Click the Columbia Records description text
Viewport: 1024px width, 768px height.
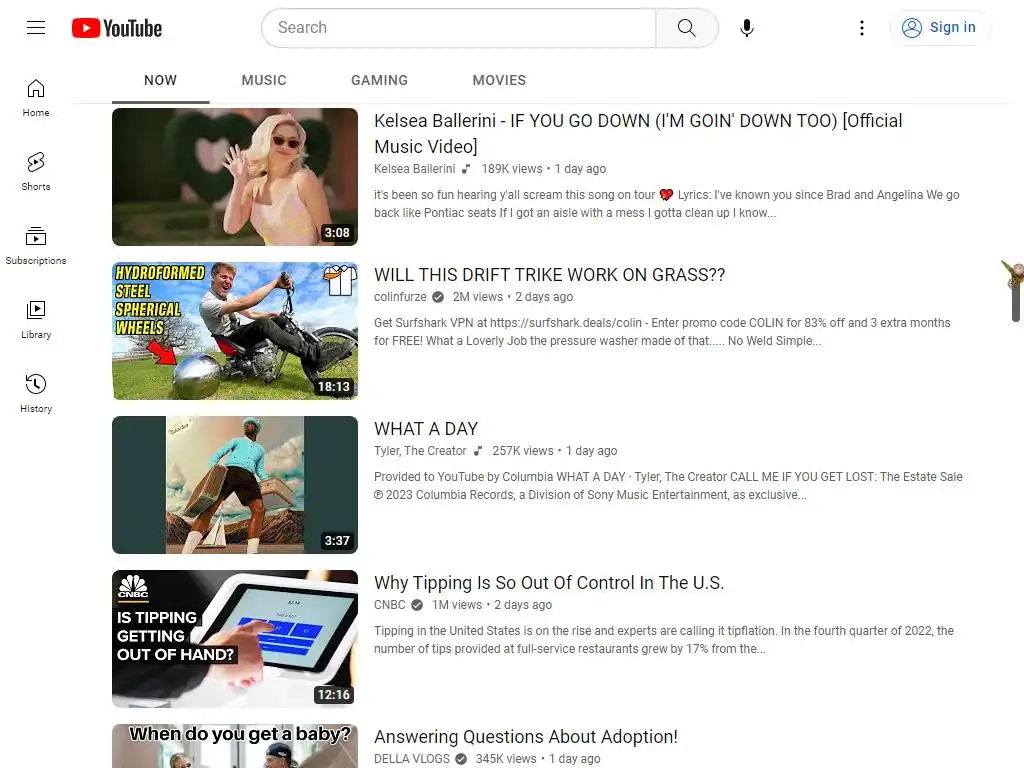pos(668,486)
